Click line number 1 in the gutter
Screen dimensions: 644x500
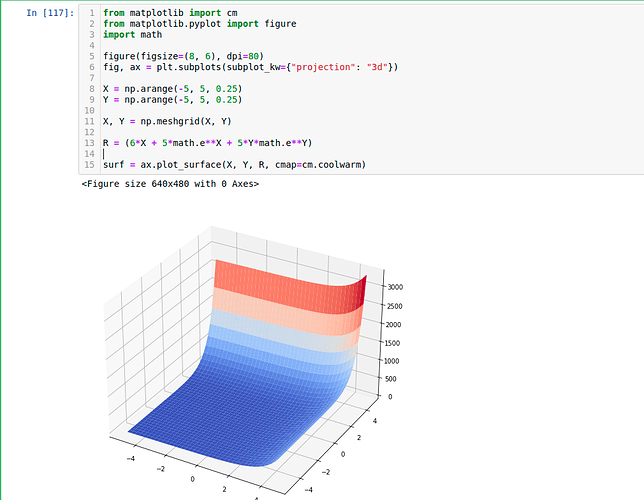92,12
